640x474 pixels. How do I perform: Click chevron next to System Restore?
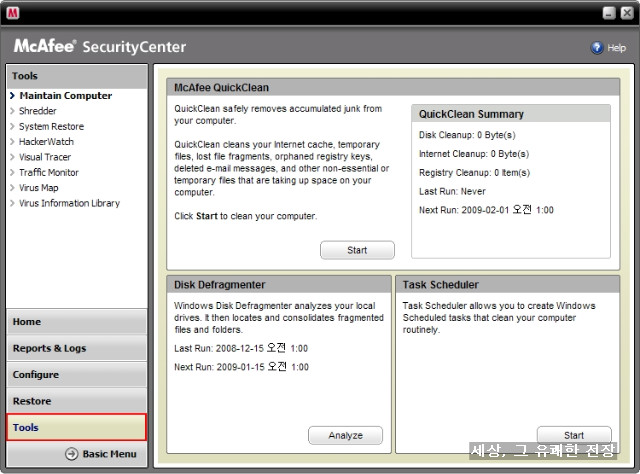click(12, 127)
